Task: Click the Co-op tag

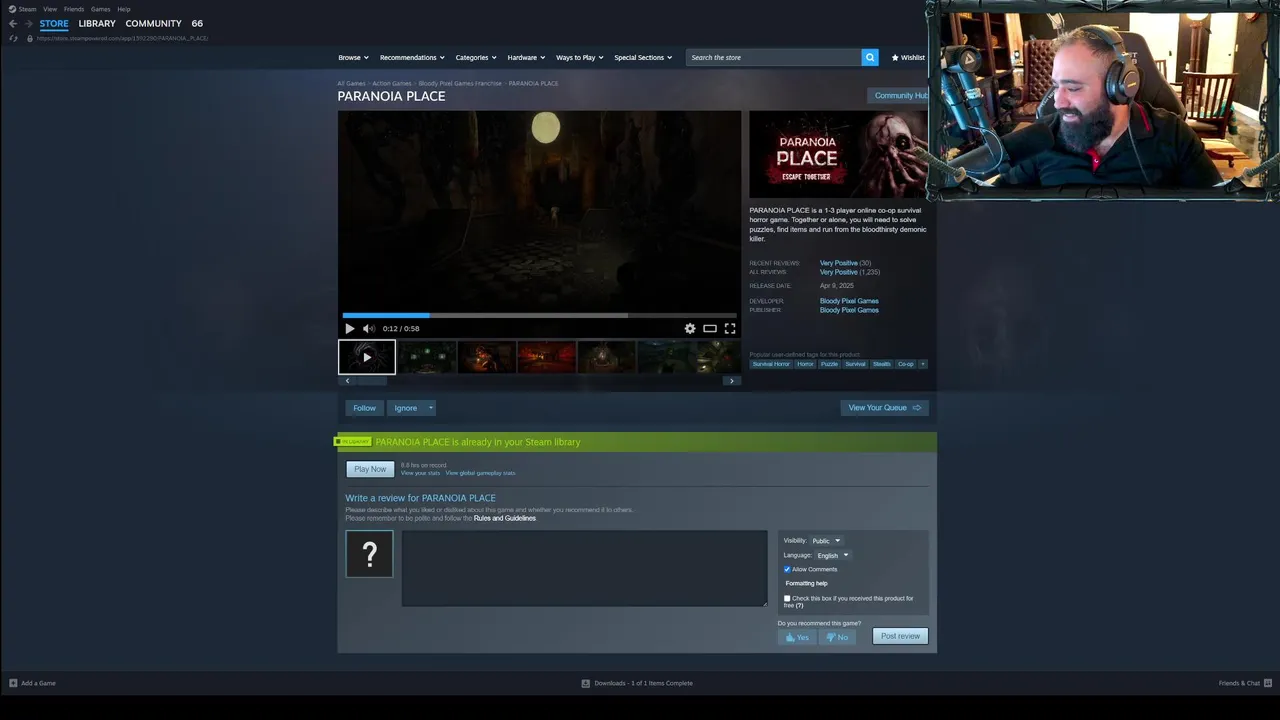Action: tap(905, 364)
